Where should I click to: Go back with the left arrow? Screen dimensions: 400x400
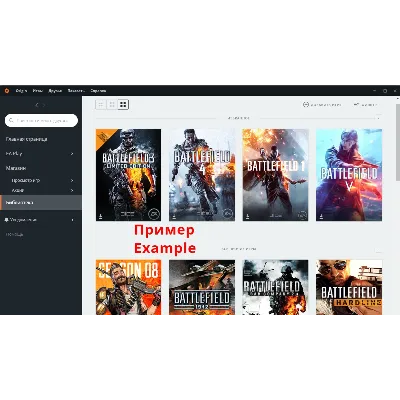pyautogui.click(x=36, y=105)
